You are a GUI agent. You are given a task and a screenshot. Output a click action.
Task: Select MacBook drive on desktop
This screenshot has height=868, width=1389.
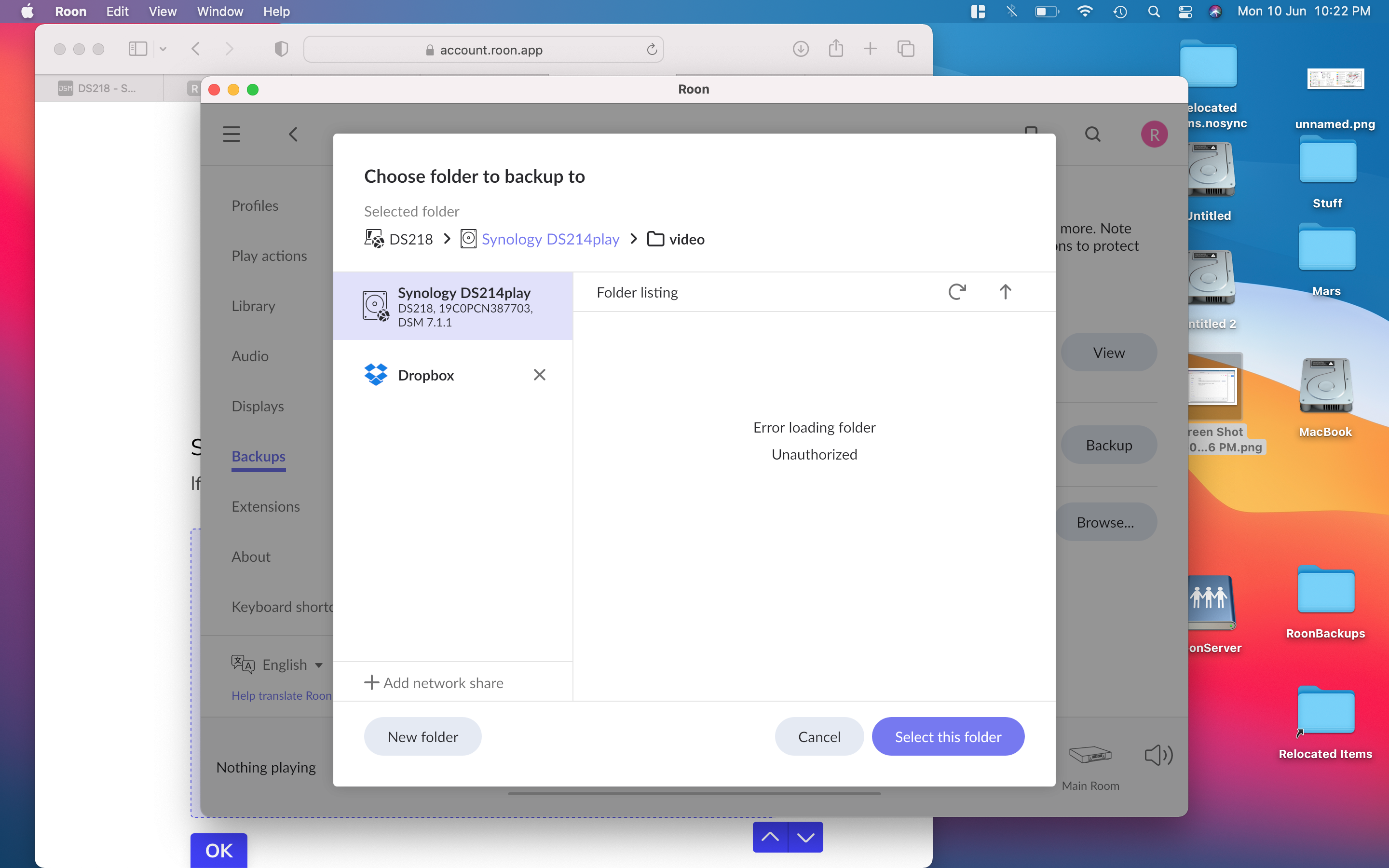click(1325, 398)
